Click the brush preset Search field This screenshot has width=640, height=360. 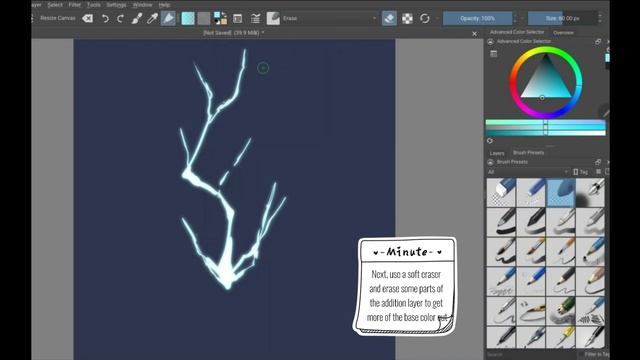pyautogui.click(x=531, y=355)
